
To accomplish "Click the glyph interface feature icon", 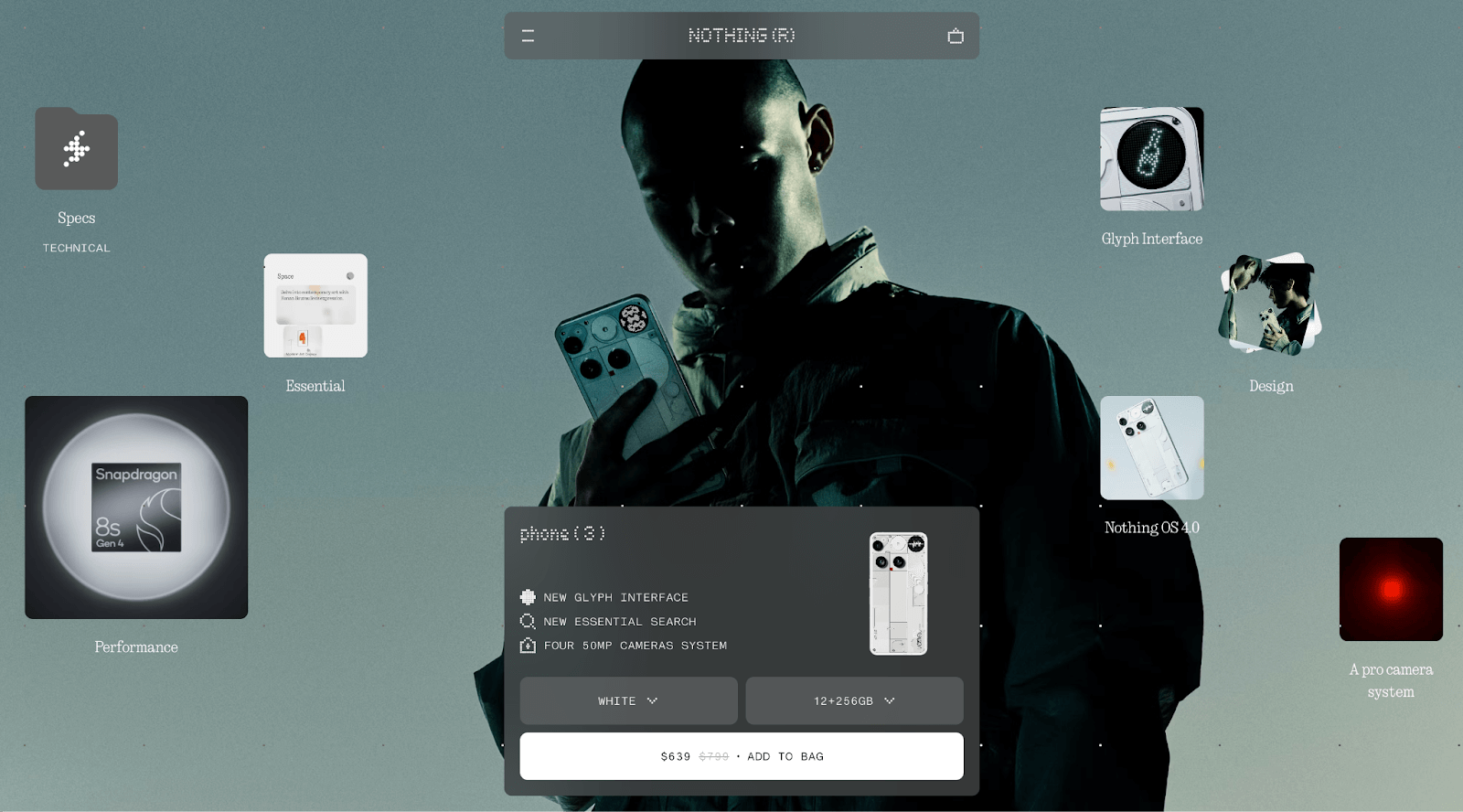I will tap(528, 597).
